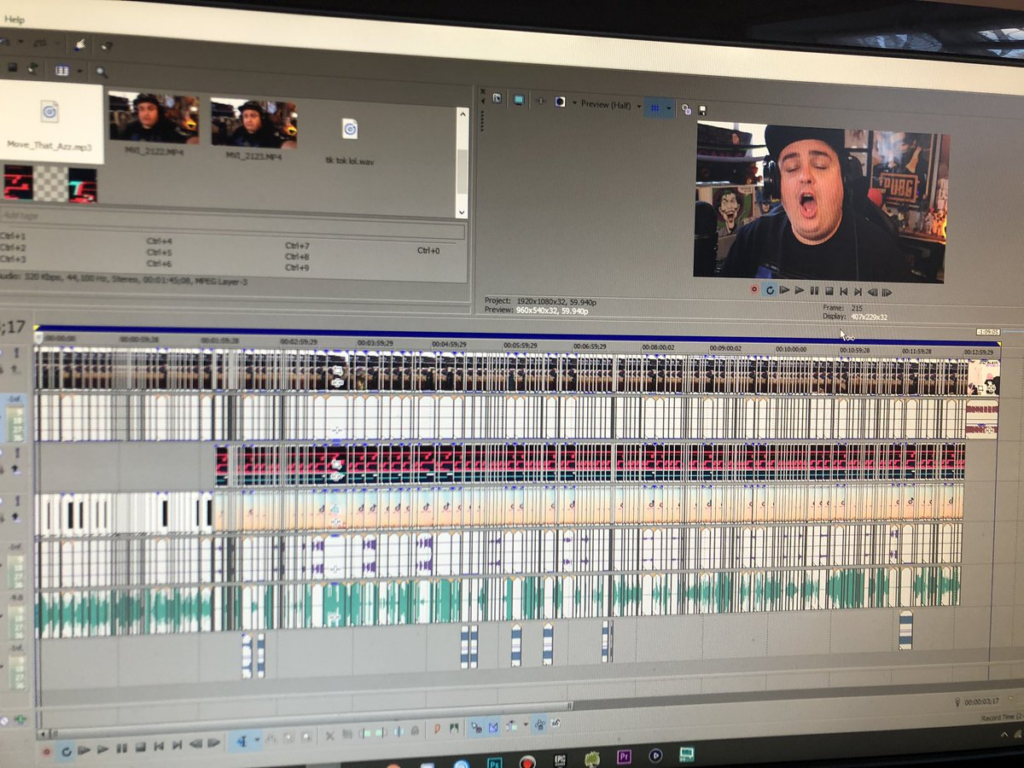Click the Record button in the preview transport
Screen dimensions: 1024x768
point(754,289)
